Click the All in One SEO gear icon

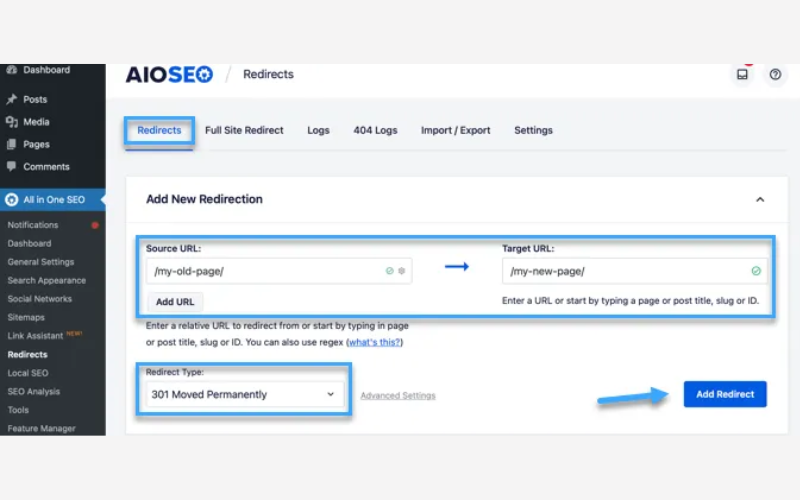(11, 199)
